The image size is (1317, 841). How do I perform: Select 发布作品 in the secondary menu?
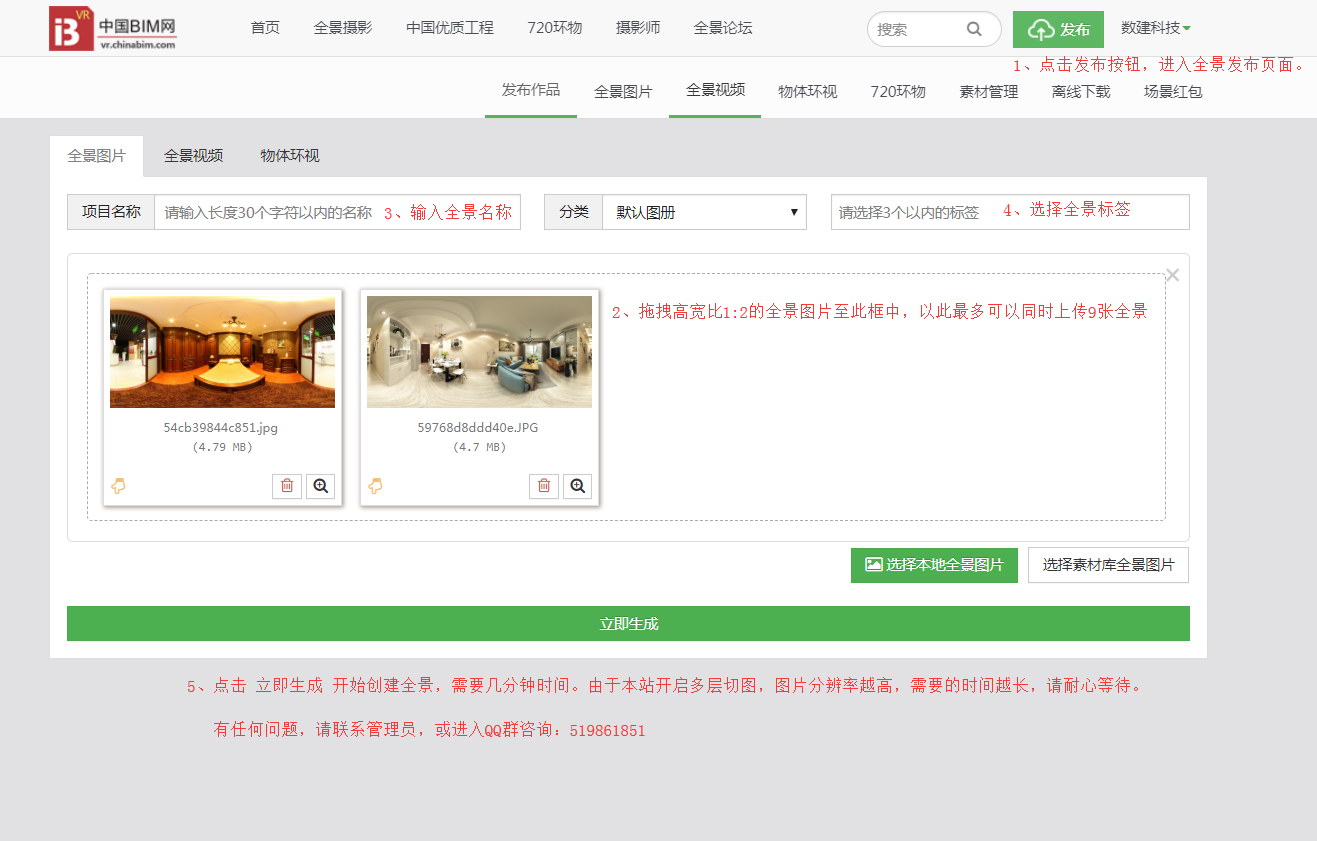(x=531, y=90)
